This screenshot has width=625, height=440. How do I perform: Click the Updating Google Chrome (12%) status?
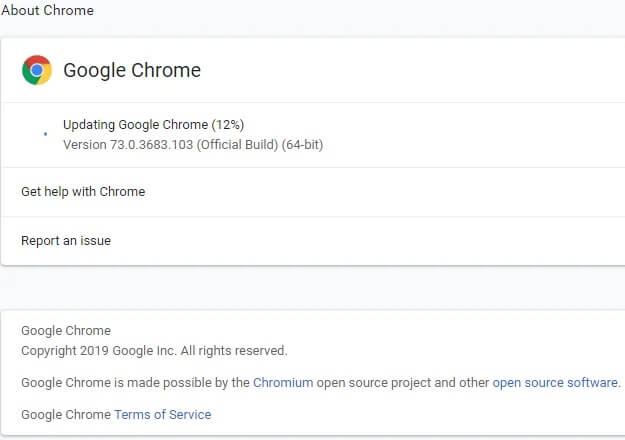click(x=153, y=125)
